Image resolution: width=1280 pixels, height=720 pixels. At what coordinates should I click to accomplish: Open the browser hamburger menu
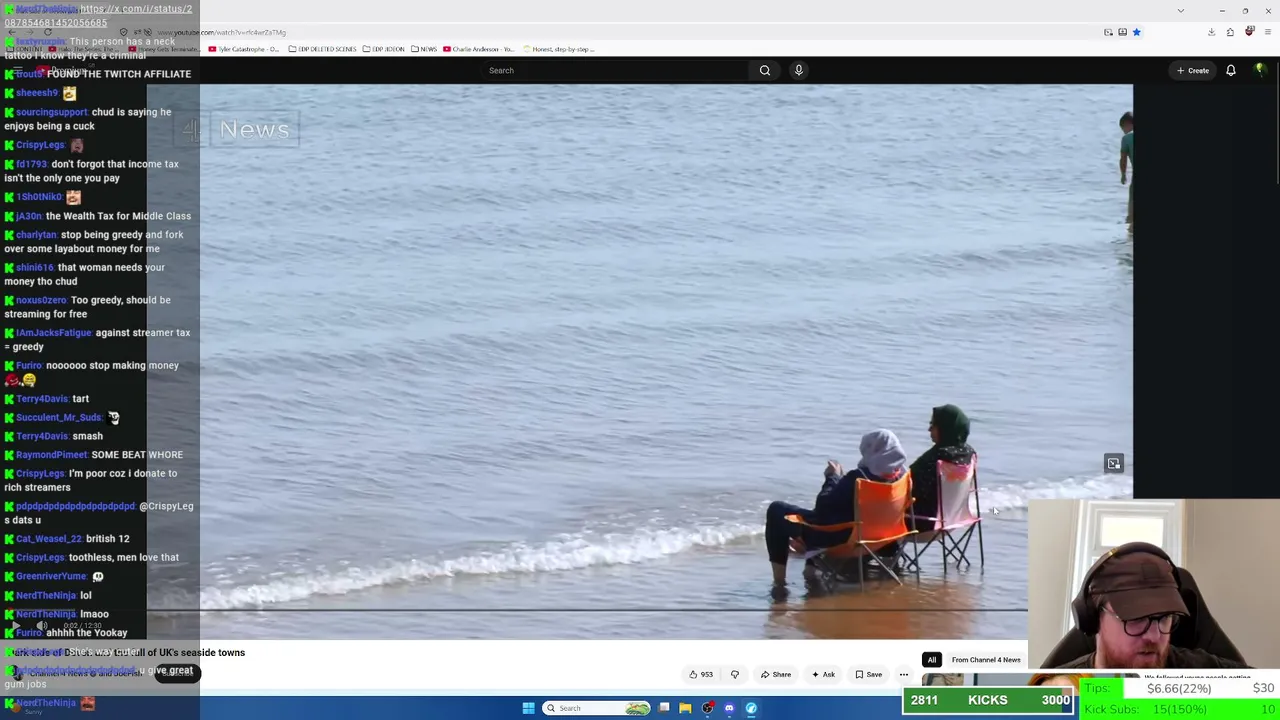[x=1268, y=32]
